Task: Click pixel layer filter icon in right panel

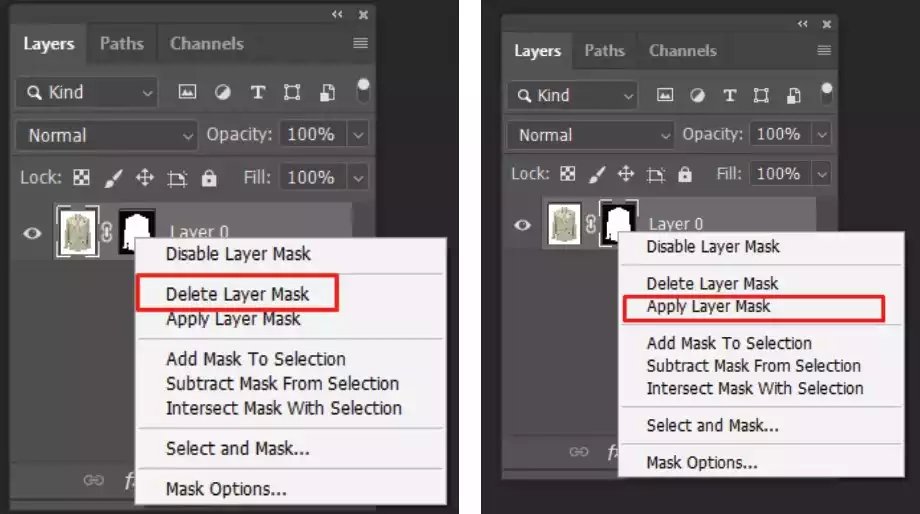Action: point(665,95)
